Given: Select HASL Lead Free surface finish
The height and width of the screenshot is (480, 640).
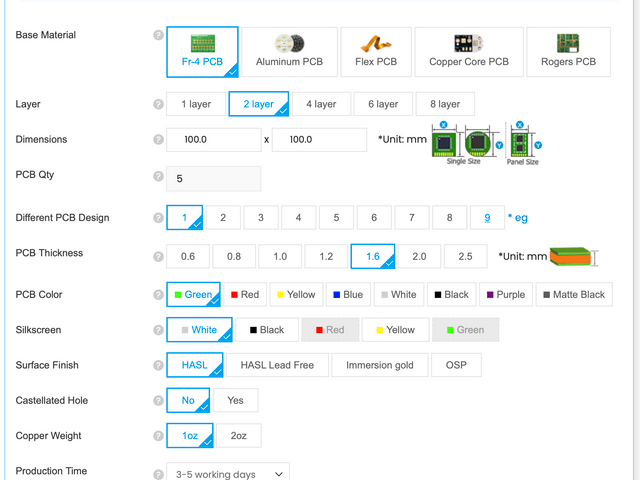Looking at the screenshot, I should coord(276,365).
